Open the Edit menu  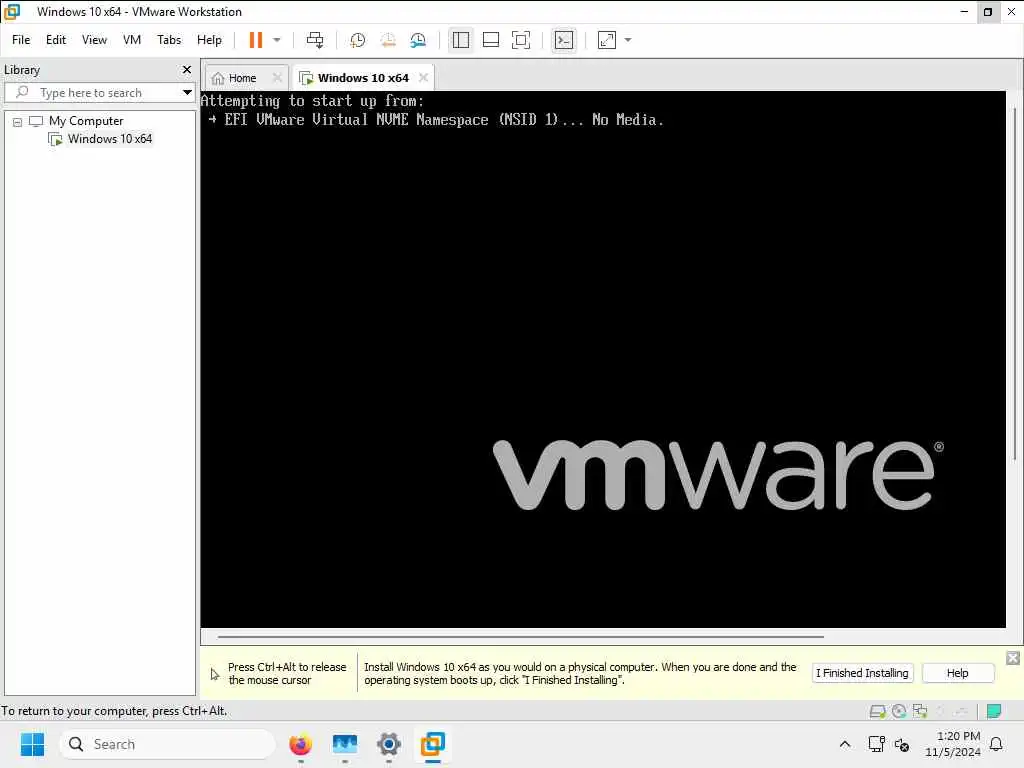pos(56,40)
